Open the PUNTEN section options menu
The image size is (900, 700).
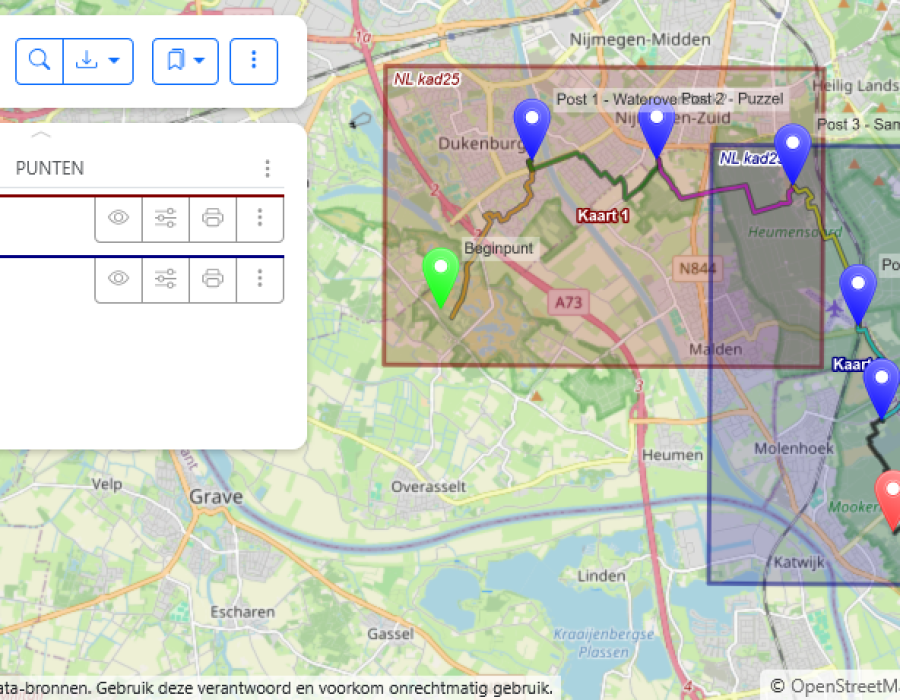pyautogui.click(x=267, y=168)
